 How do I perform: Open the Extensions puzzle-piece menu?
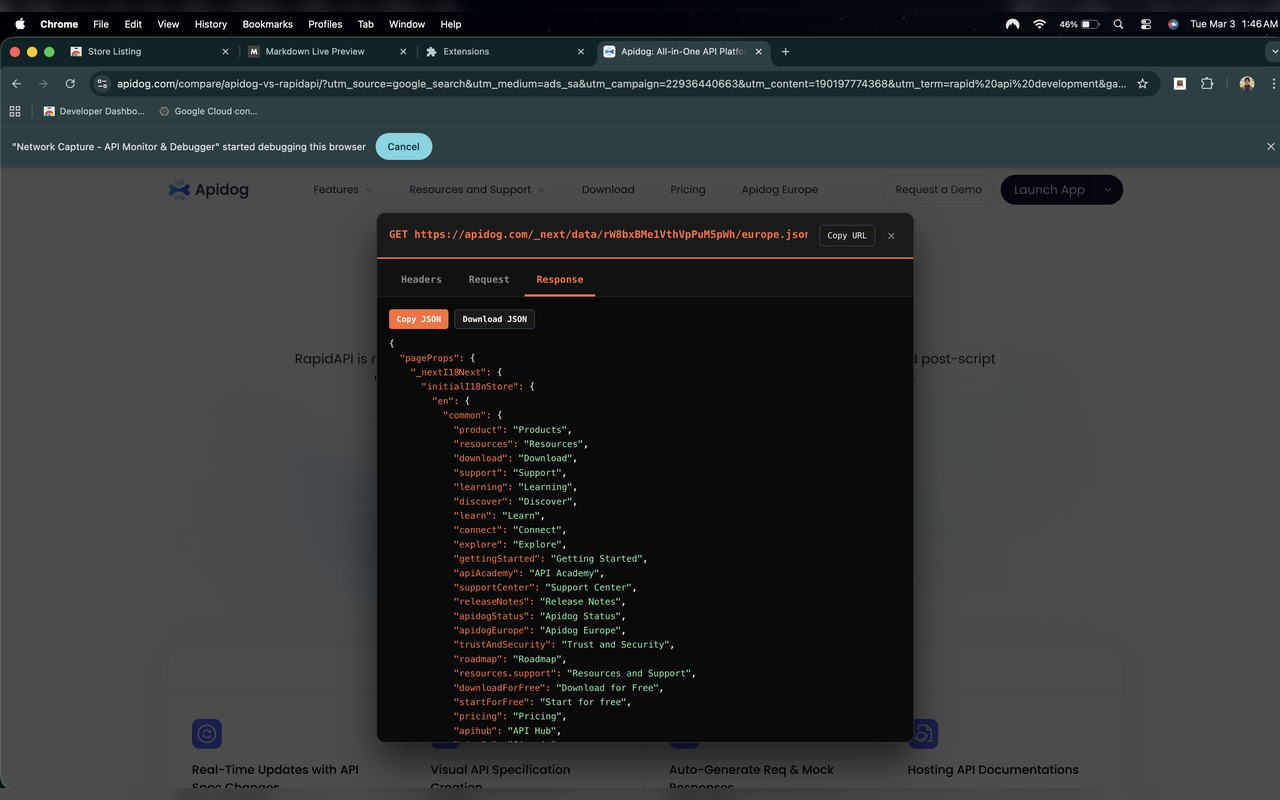(x=1207, y=84)
